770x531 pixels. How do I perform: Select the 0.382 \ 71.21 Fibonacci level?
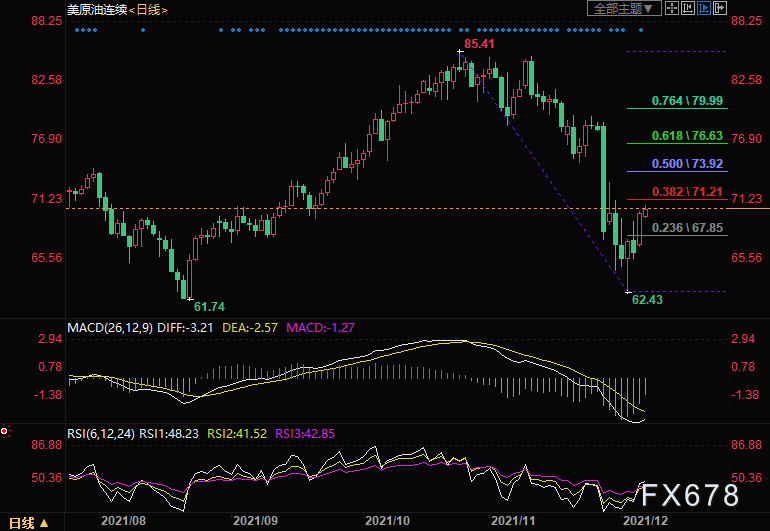pyautogui.click(x=687, y=192)
